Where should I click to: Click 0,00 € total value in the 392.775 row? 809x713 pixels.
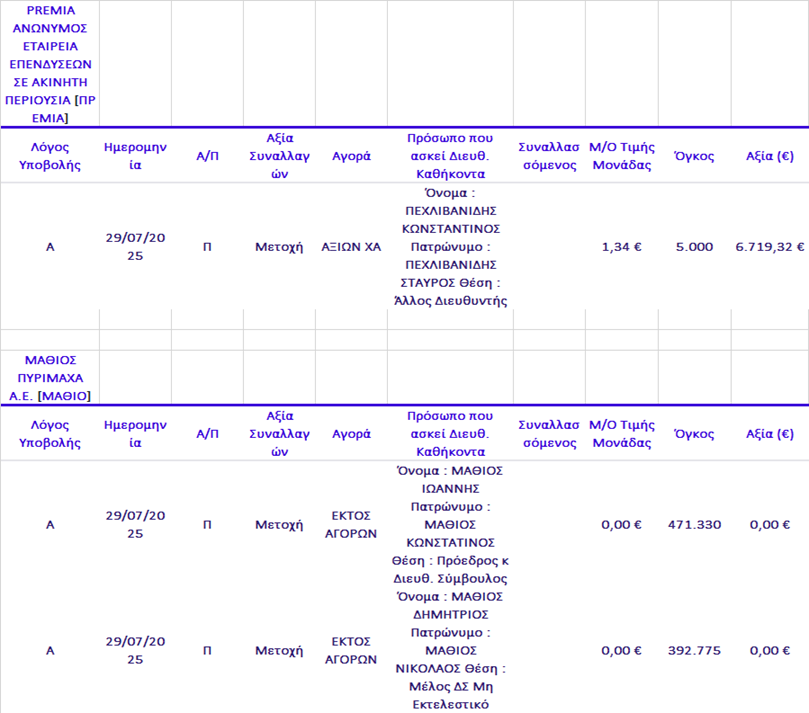pos(769,651)
